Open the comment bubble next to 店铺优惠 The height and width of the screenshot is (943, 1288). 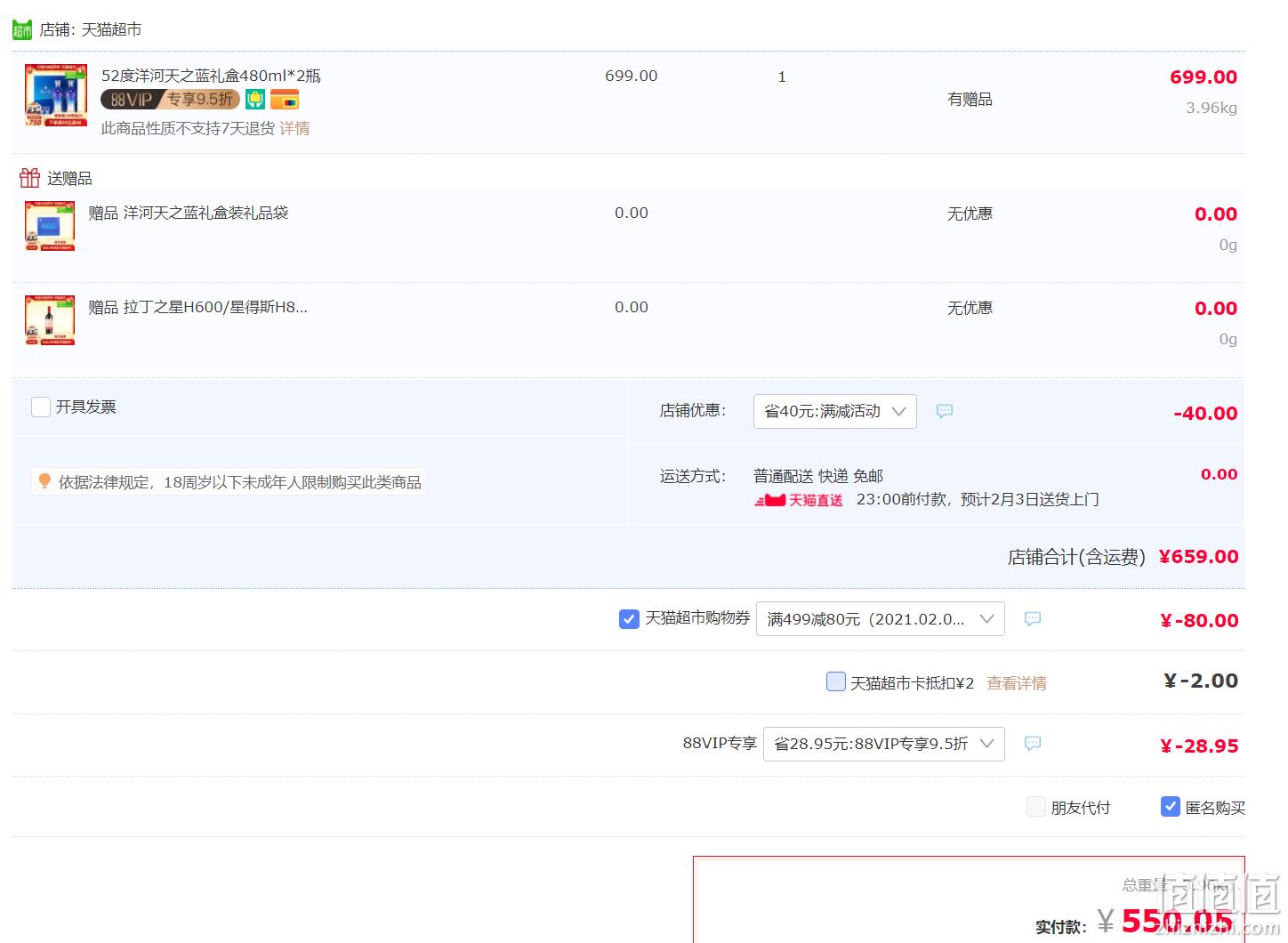coord(945,411)
